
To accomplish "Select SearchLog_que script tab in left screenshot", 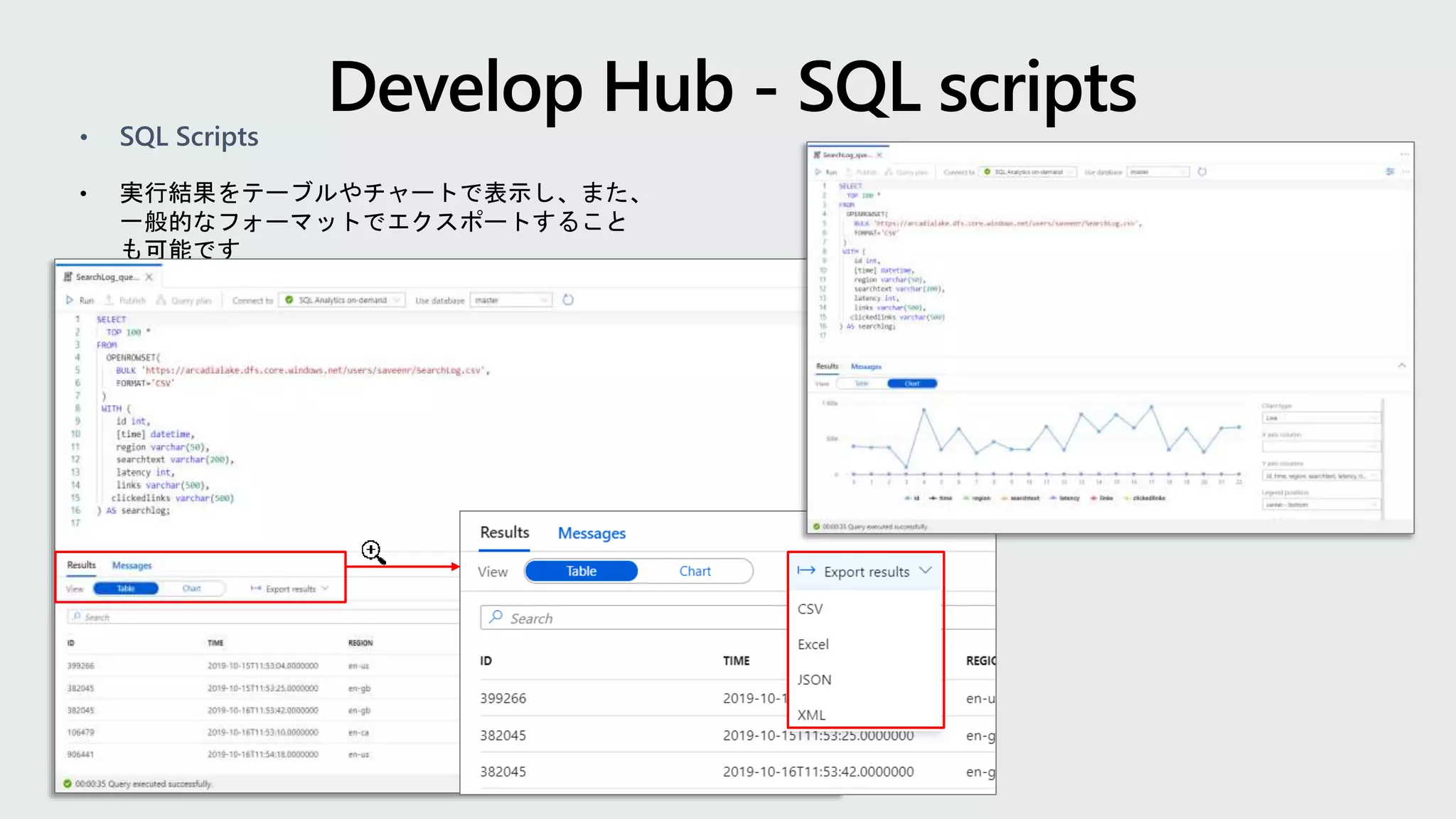I will (x=107, y=277).
